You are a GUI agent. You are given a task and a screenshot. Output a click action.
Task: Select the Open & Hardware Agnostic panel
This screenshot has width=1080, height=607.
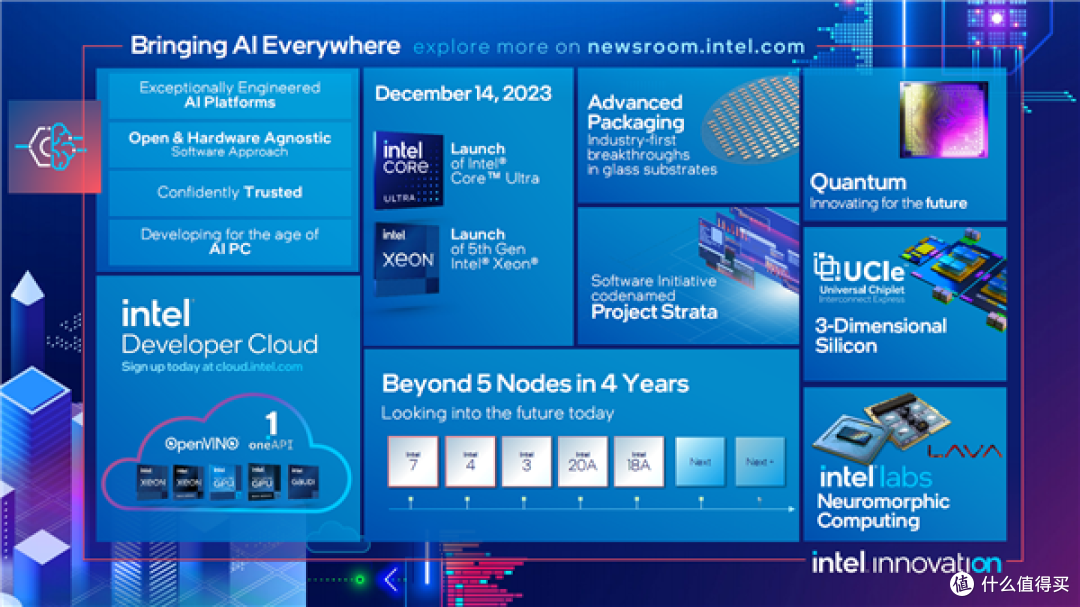[x=230, y=144]
